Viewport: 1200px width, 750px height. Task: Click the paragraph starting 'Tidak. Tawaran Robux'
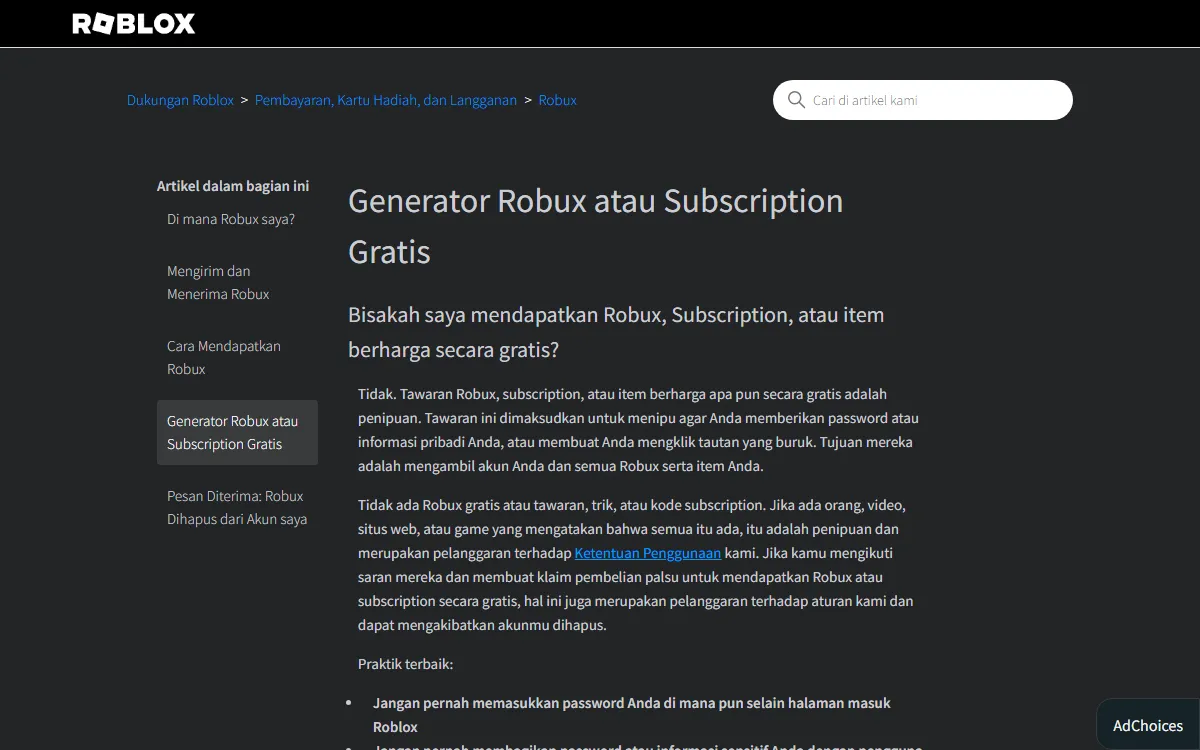[x=638, y=430]
